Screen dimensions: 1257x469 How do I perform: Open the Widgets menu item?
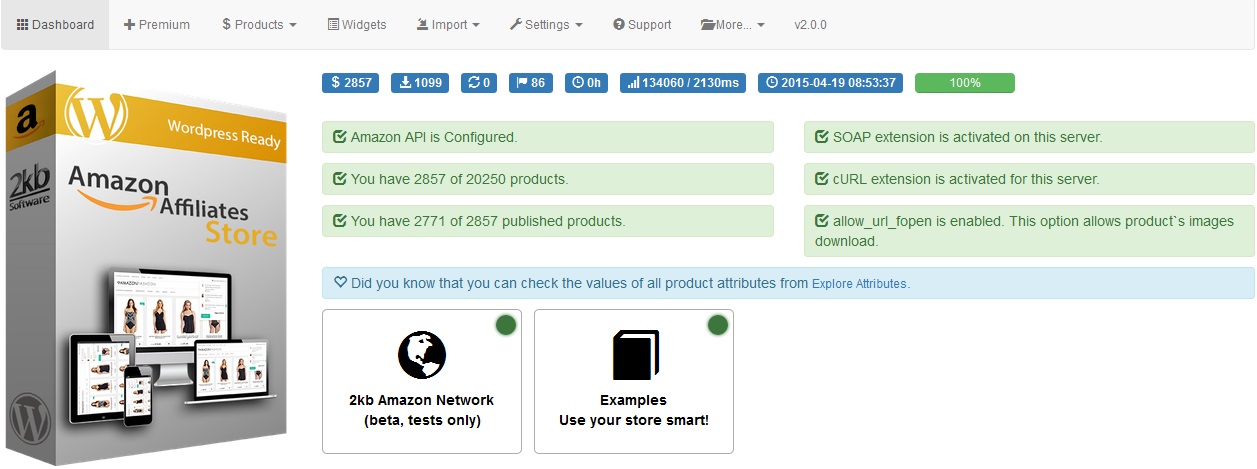[x=357, y=25]
